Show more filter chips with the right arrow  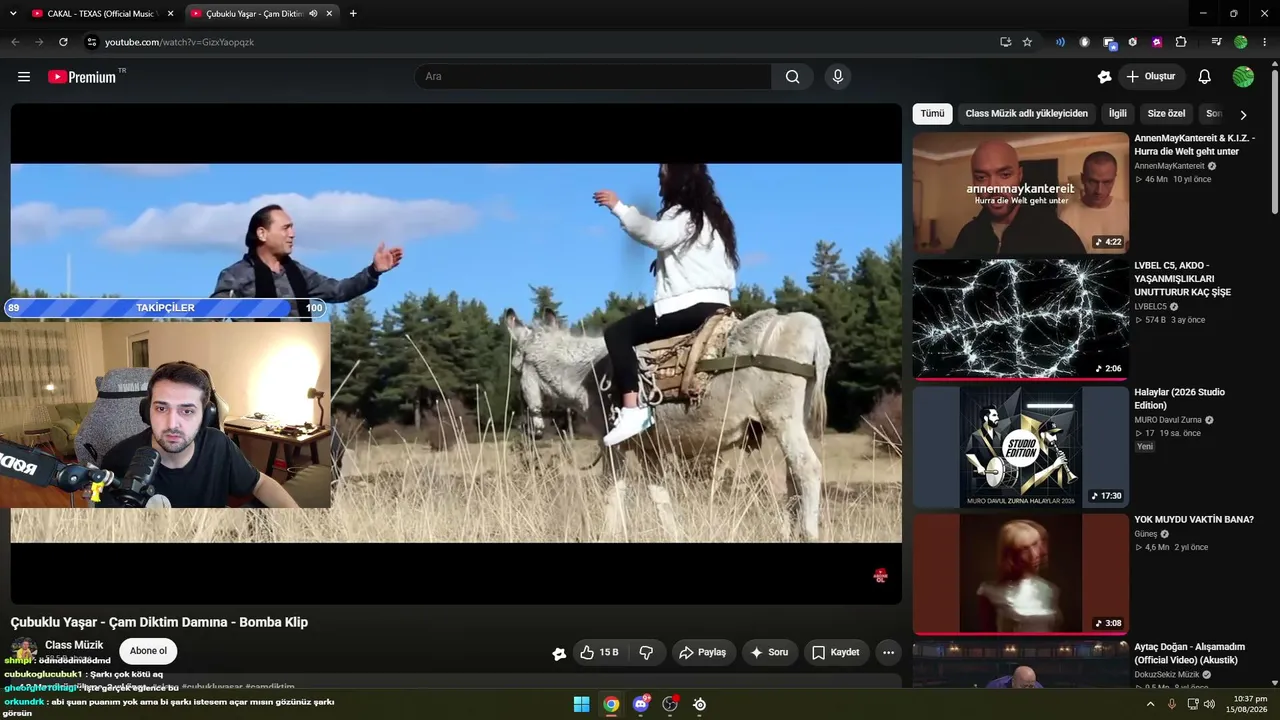coord(1243,115)
